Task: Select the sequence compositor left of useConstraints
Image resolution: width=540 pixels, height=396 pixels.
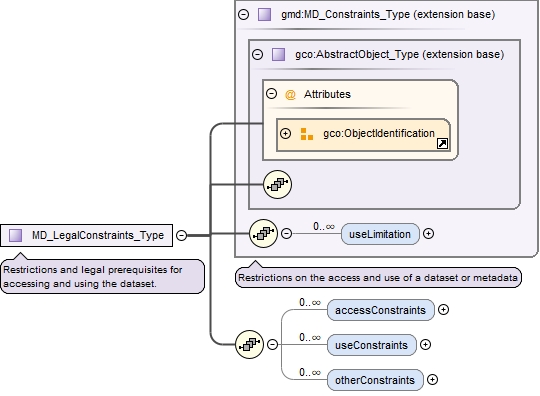Action: 249,344
